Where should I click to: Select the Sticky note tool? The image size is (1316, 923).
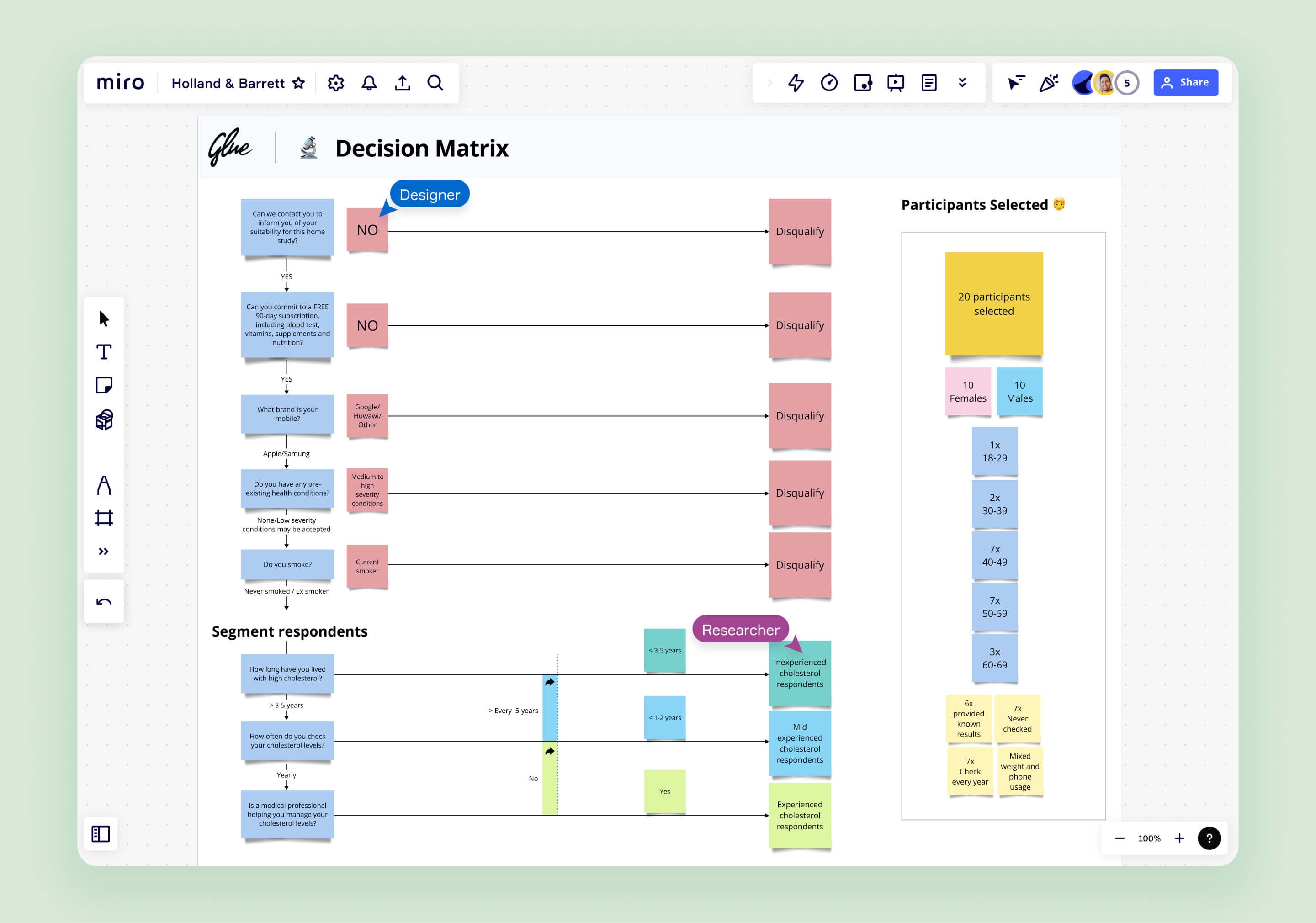click(x=104, y=385)
